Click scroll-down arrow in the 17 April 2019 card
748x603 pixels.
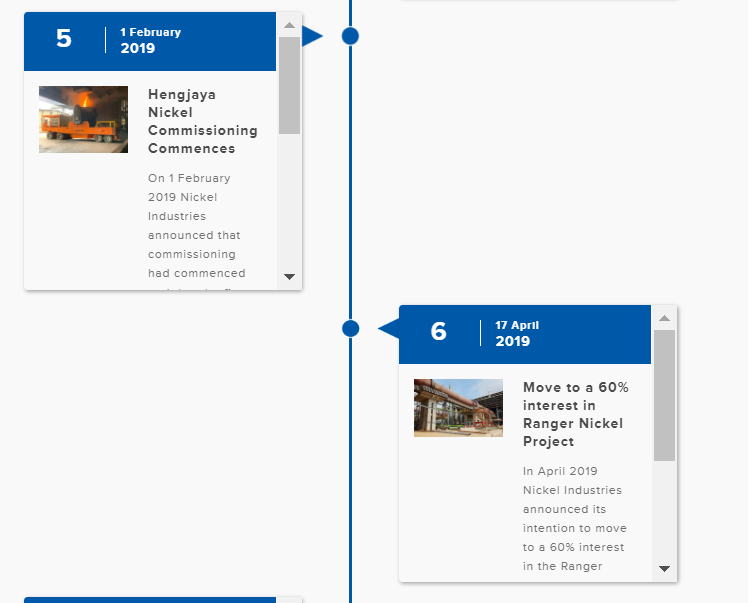(x=664, y=569)
